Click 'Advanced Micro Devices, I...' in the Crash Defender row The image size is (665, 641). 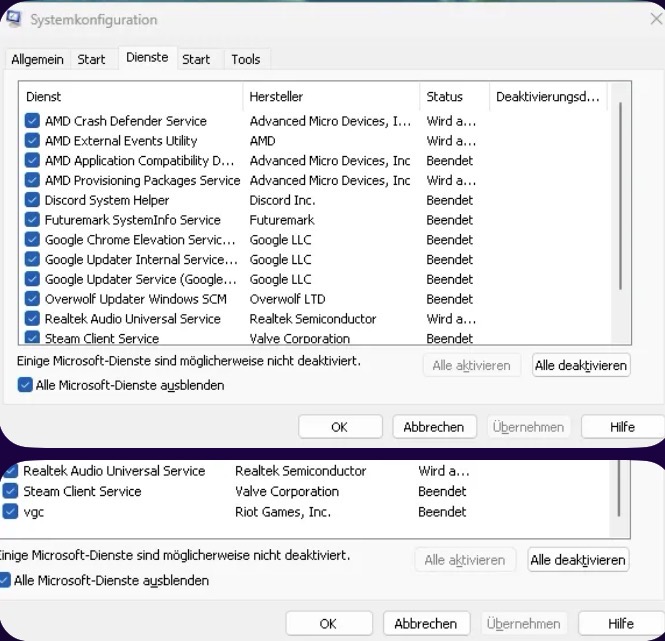330,121
